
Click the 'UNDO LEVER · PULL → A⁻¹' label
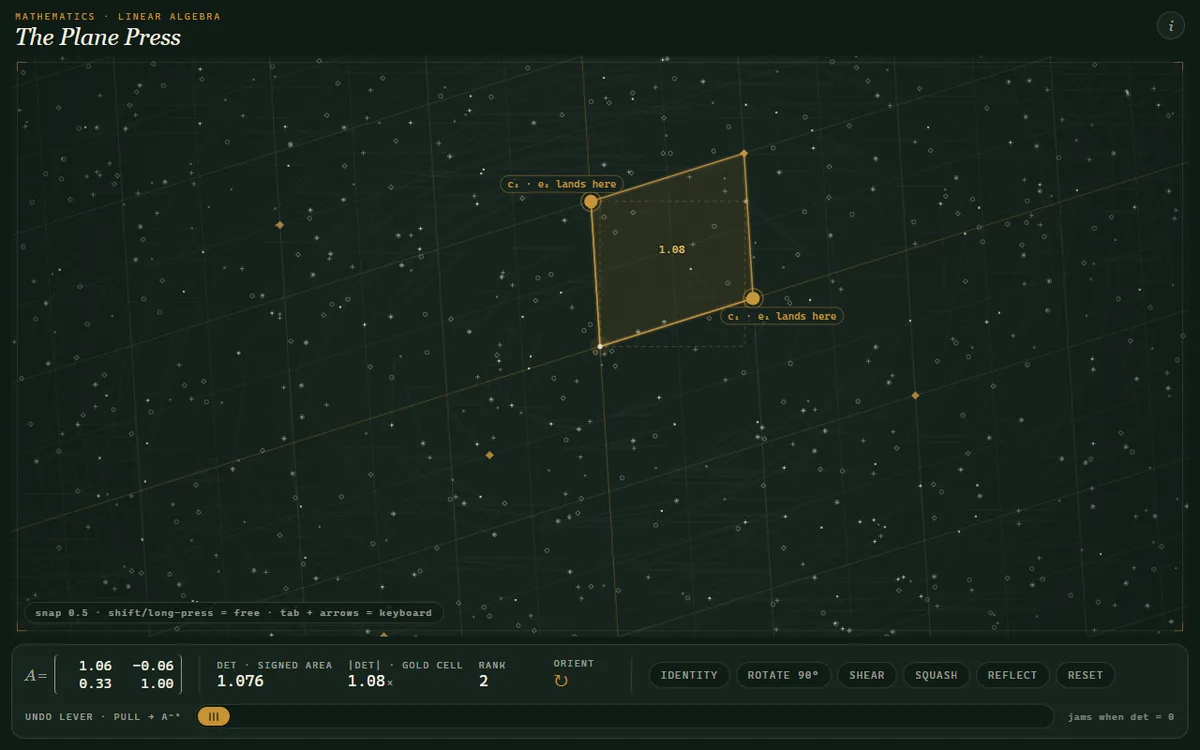click(x=103, y=717)
